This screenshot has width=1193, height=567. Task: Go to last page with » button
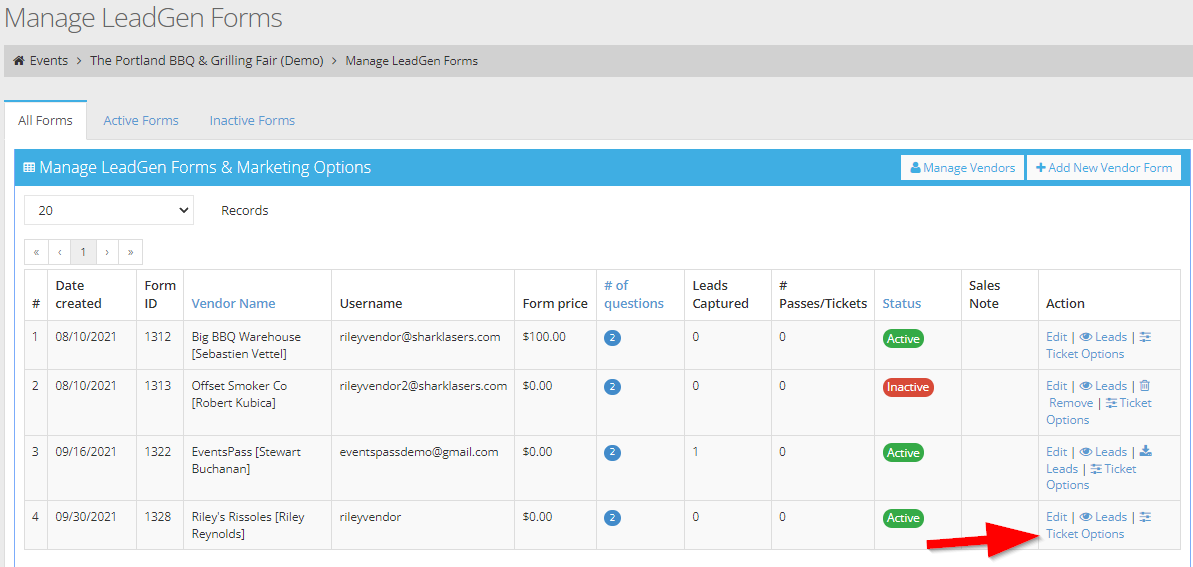pos(131,252)
